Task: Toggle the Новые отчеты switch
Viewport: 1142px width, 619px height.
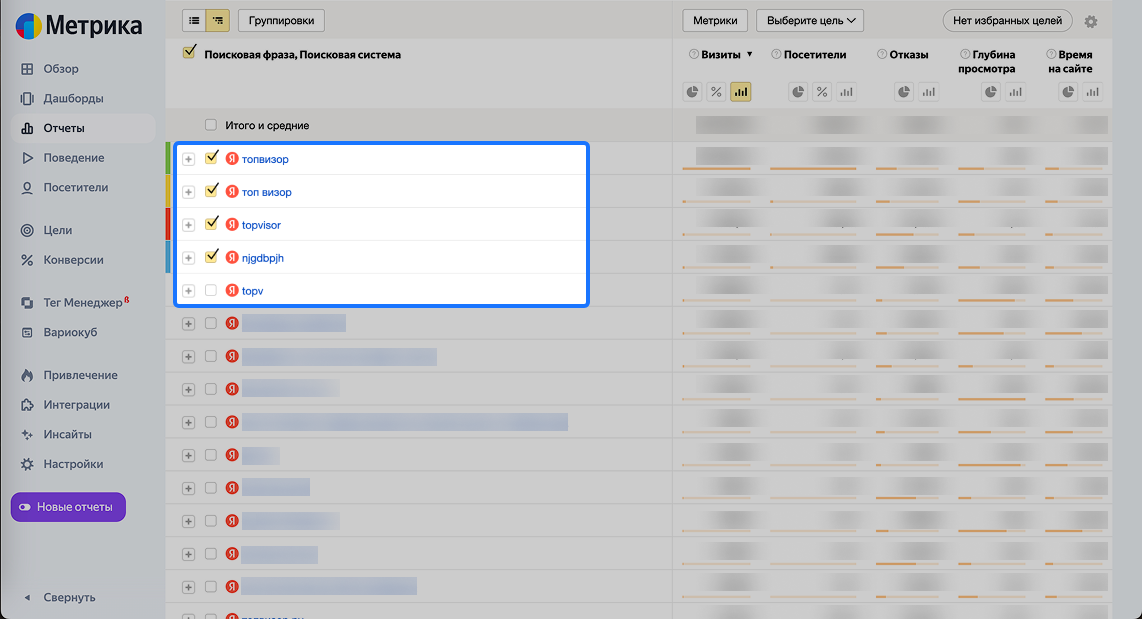Action: [x=25, y=507]
